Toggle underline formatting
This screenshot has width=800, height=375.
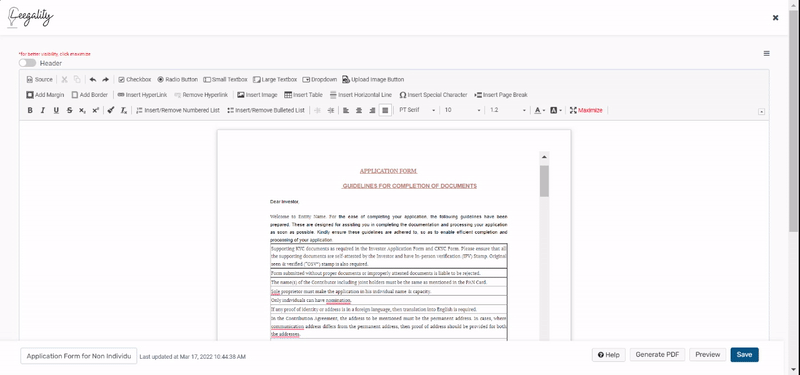point(56,110)
